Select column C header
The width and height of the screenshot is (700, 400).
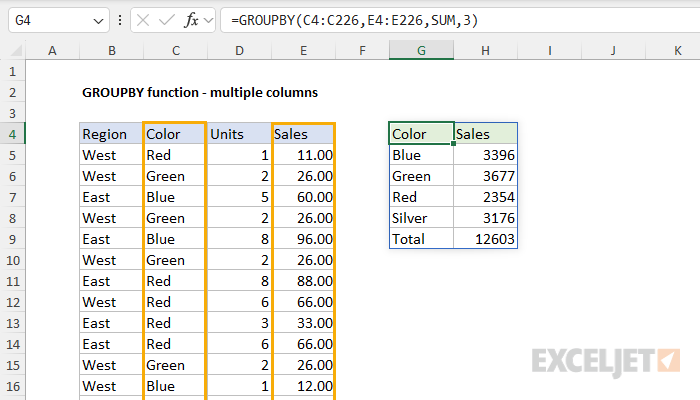tap(175, 50)
